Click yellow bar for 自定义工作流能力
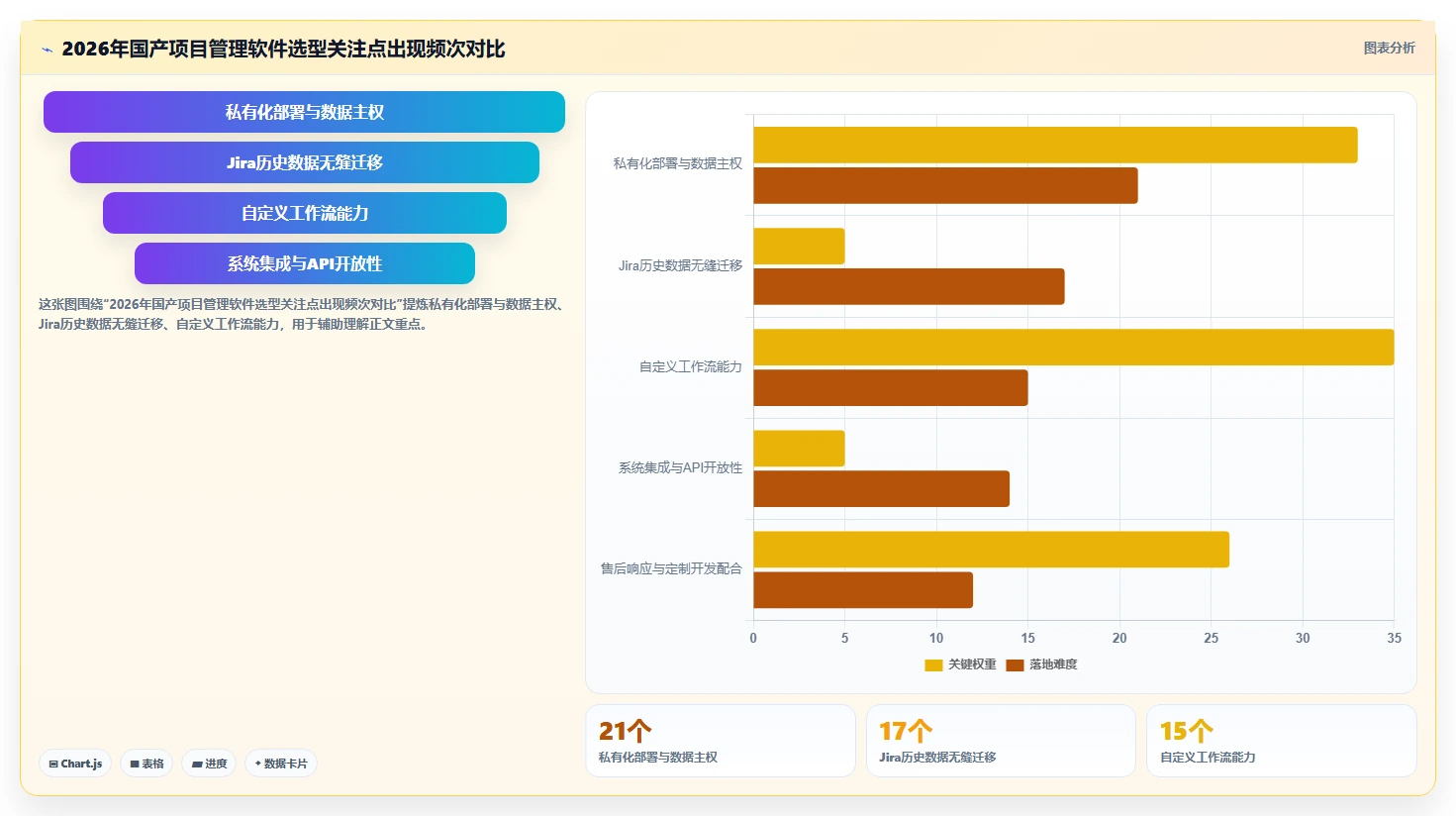The image size is (1456, 816). [x=1074, y=348]
